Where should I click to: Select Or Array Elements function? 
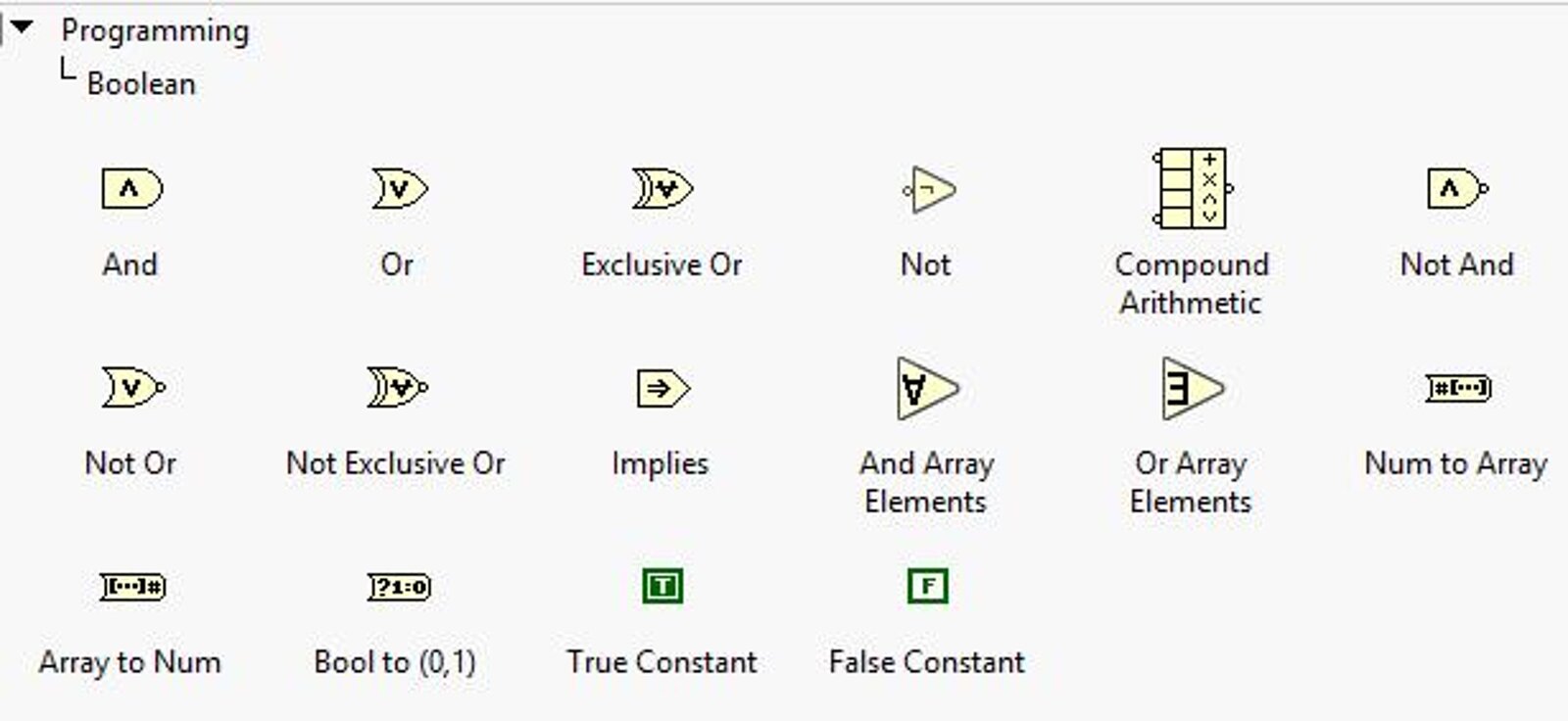click(1193, 389)
